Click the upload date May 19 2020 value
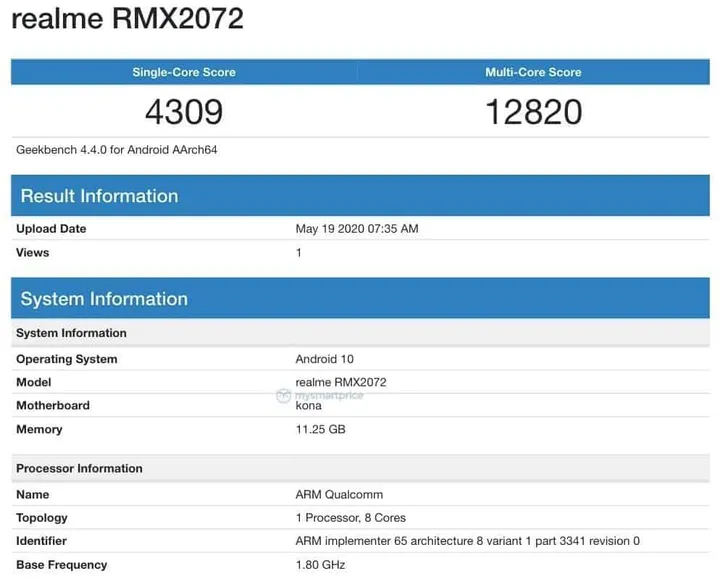The height and width of the screenshot is (582, 720). [x=357, y=229]
